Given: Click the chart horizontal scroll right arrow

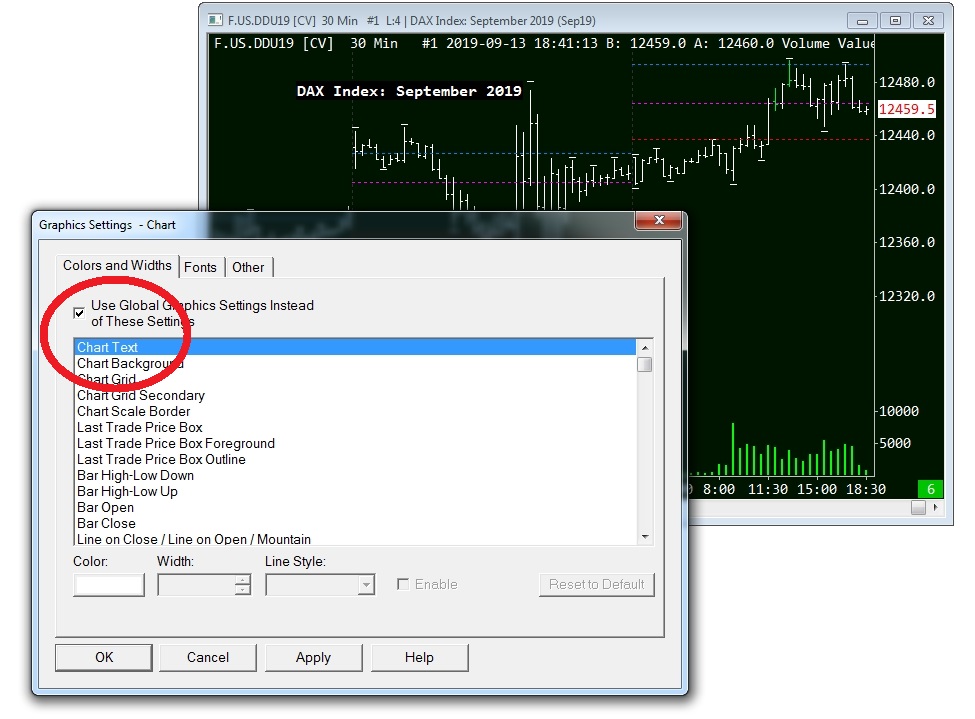Looking at the screenshot, I should point(935,508).
